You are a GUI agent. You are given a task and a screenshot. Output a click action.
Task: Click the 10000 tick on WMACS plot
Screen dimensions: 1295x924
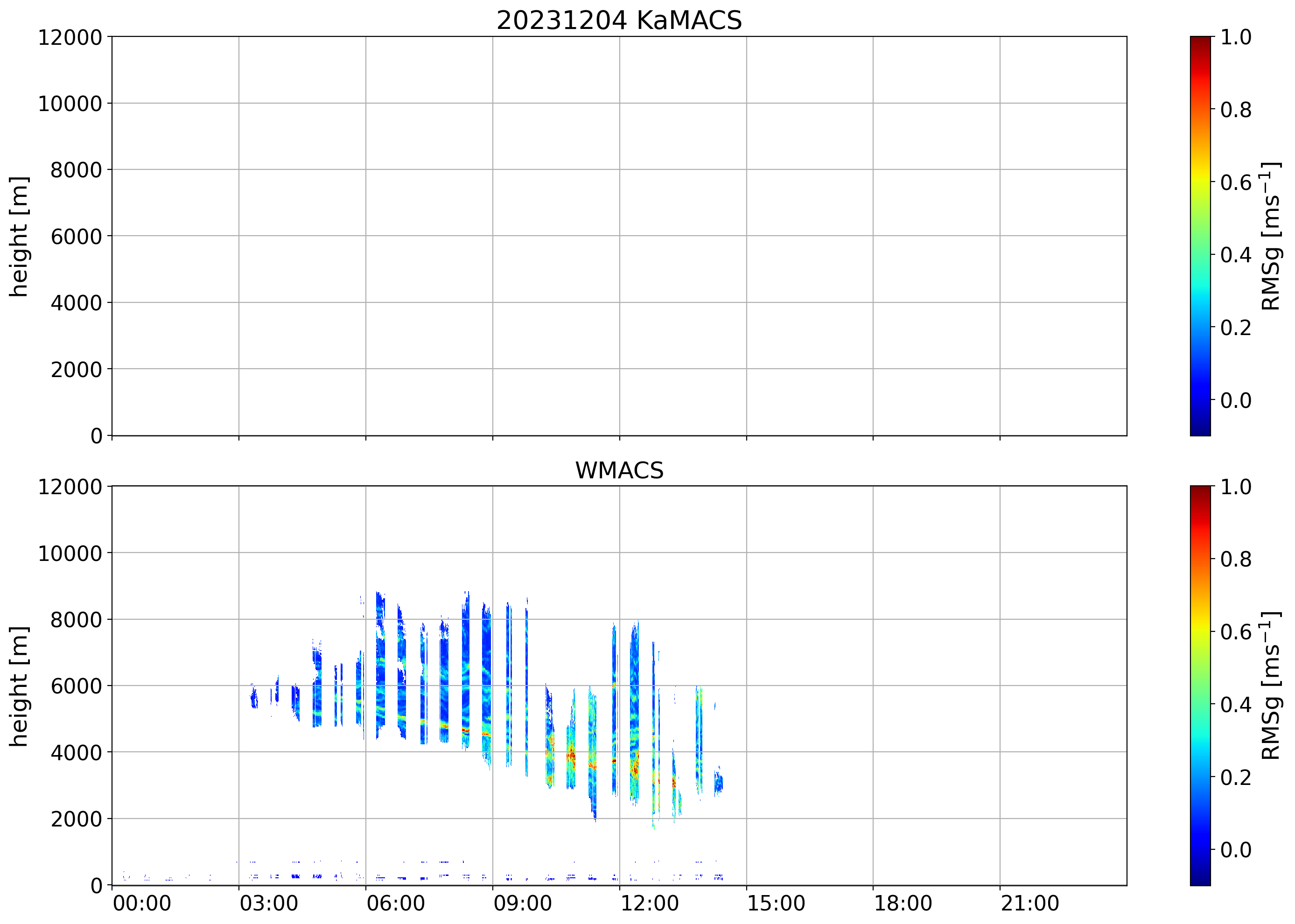click(x=70, y=553)
